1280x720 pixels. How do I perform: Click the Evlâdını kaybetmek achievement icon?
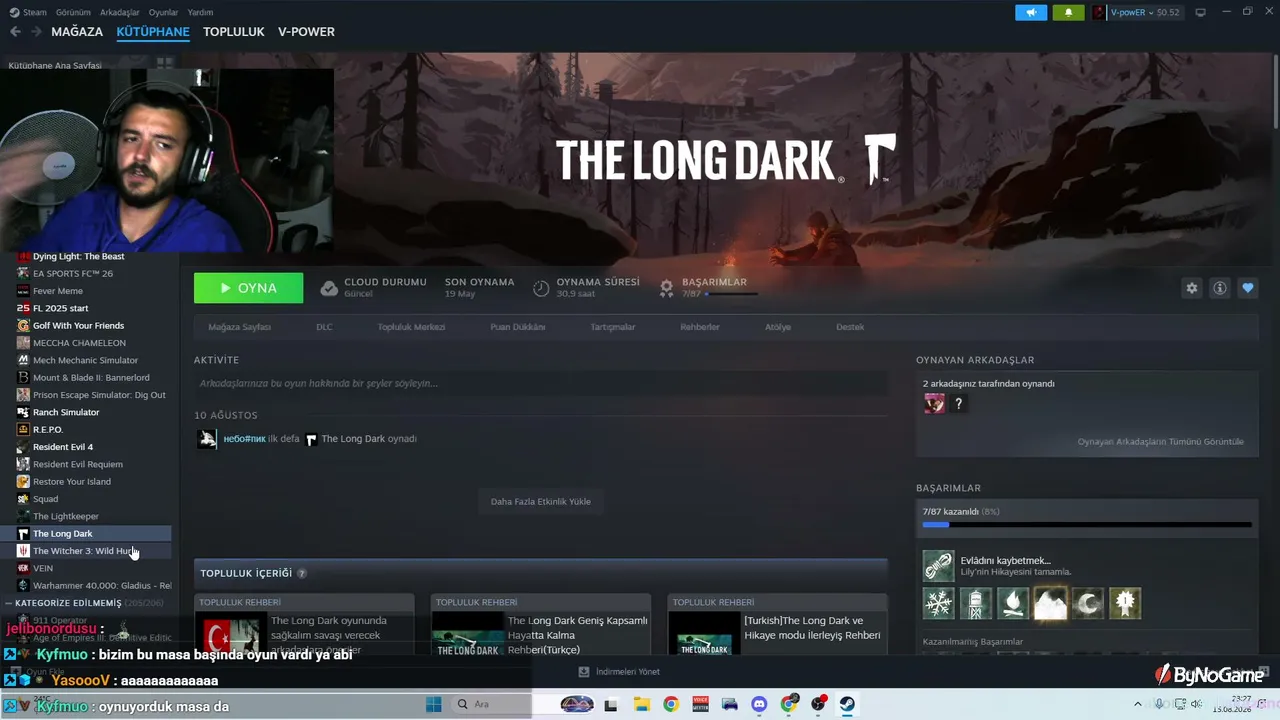point(938,566)
